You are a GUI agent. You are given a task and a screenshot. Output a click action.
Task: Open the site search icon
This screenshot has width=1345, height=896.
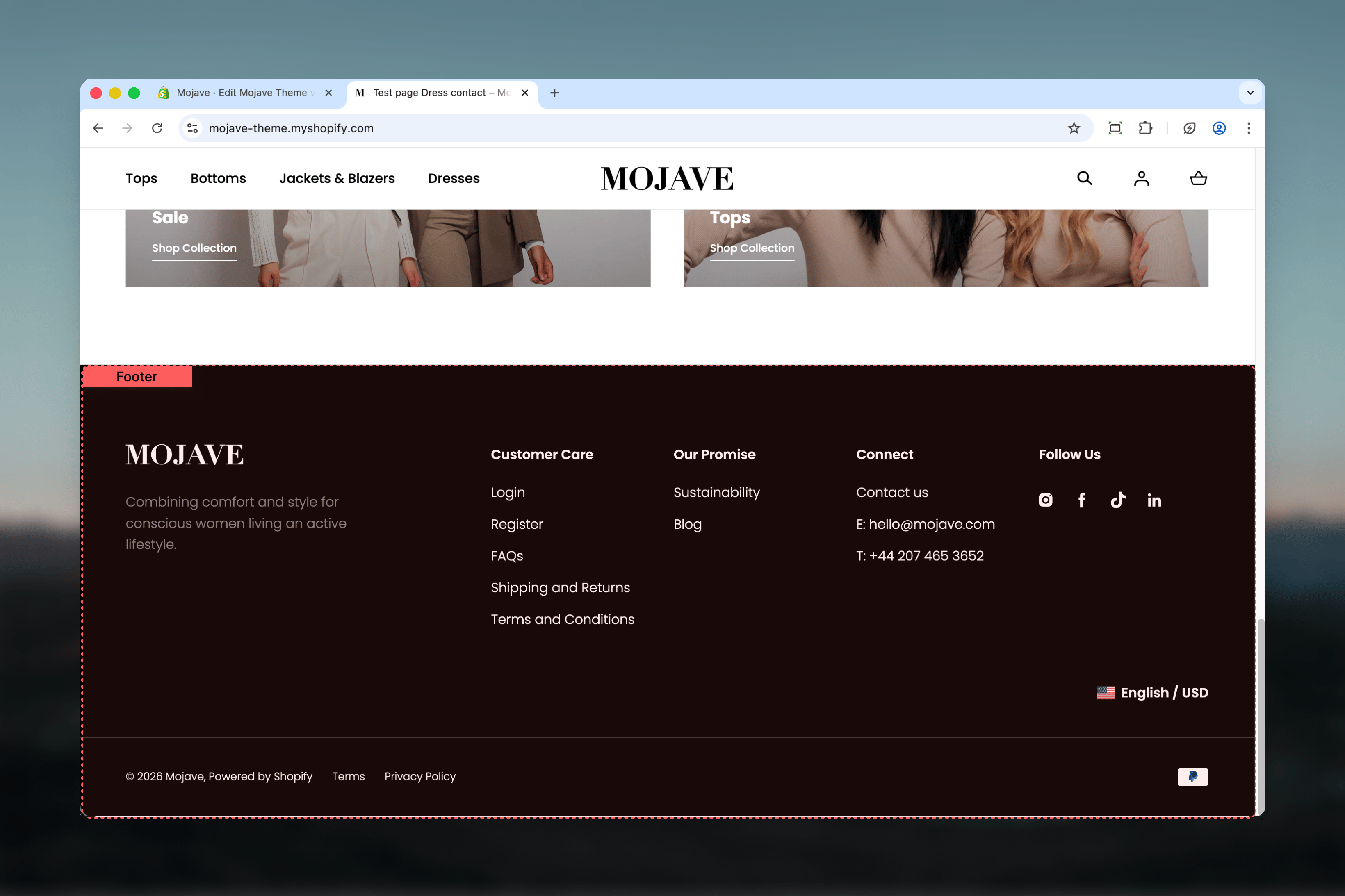point(1084,178)
